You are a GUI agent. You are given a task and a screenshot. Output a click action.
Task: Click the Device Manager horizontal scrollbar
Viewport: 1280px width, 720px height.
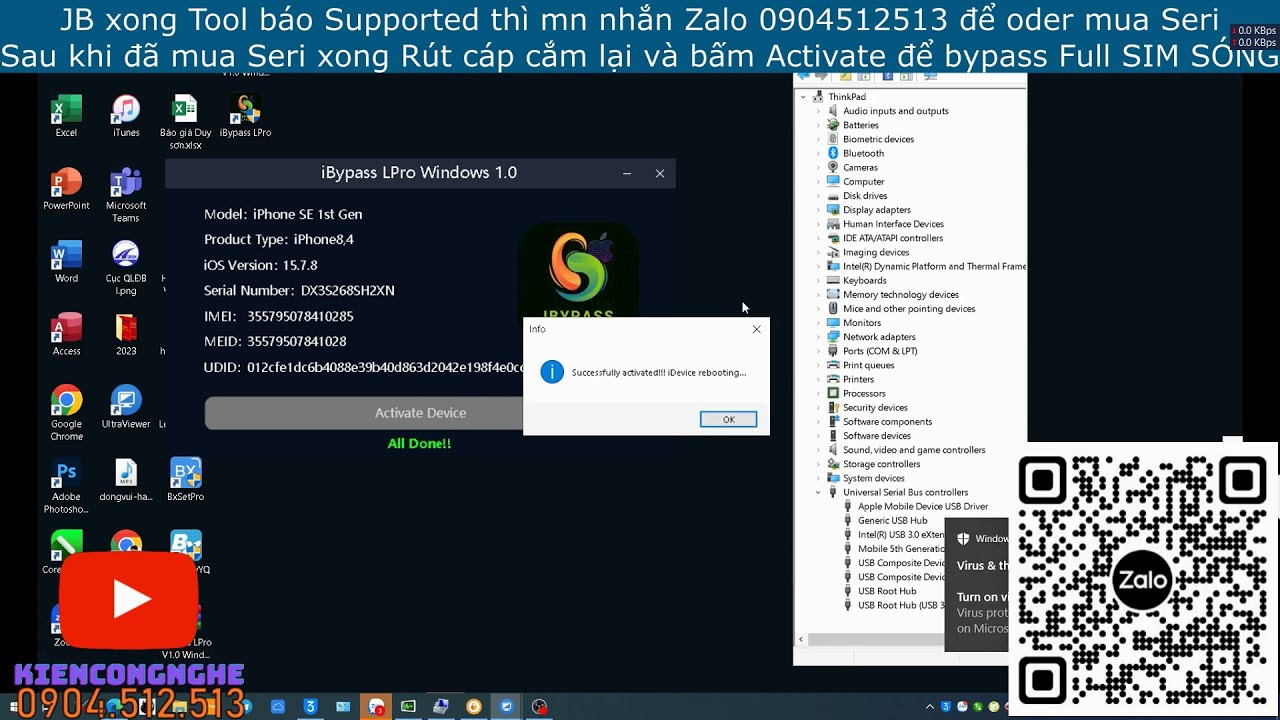875,640
